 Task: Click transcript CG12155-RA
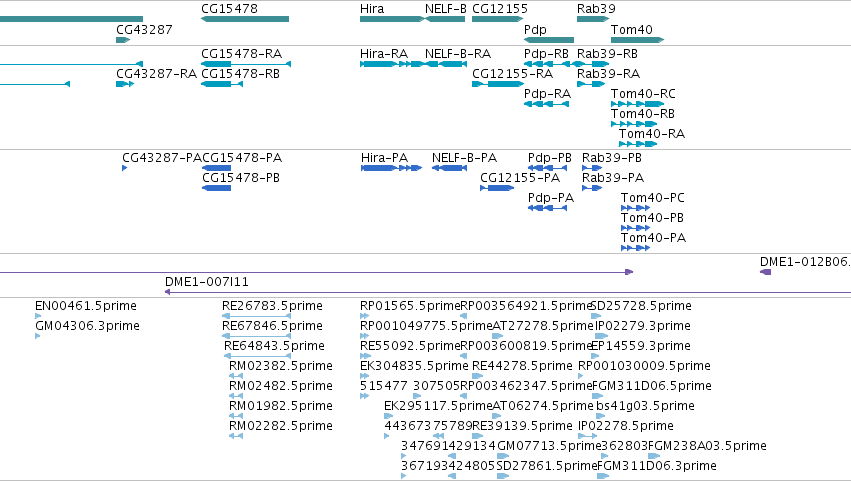[x=498, y=84]
